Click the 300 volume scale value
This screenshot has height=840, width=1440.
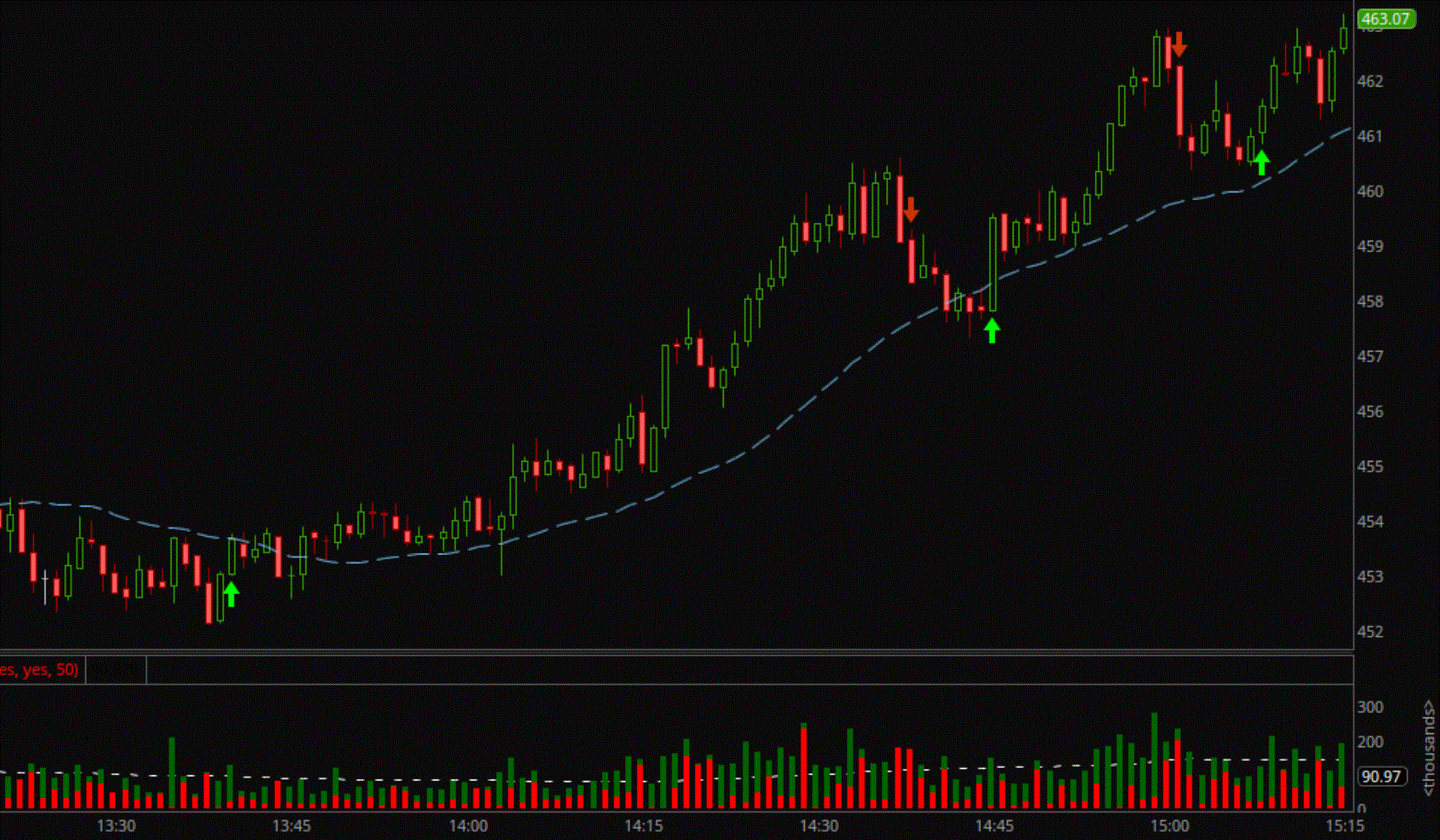tap(1372, 707)
